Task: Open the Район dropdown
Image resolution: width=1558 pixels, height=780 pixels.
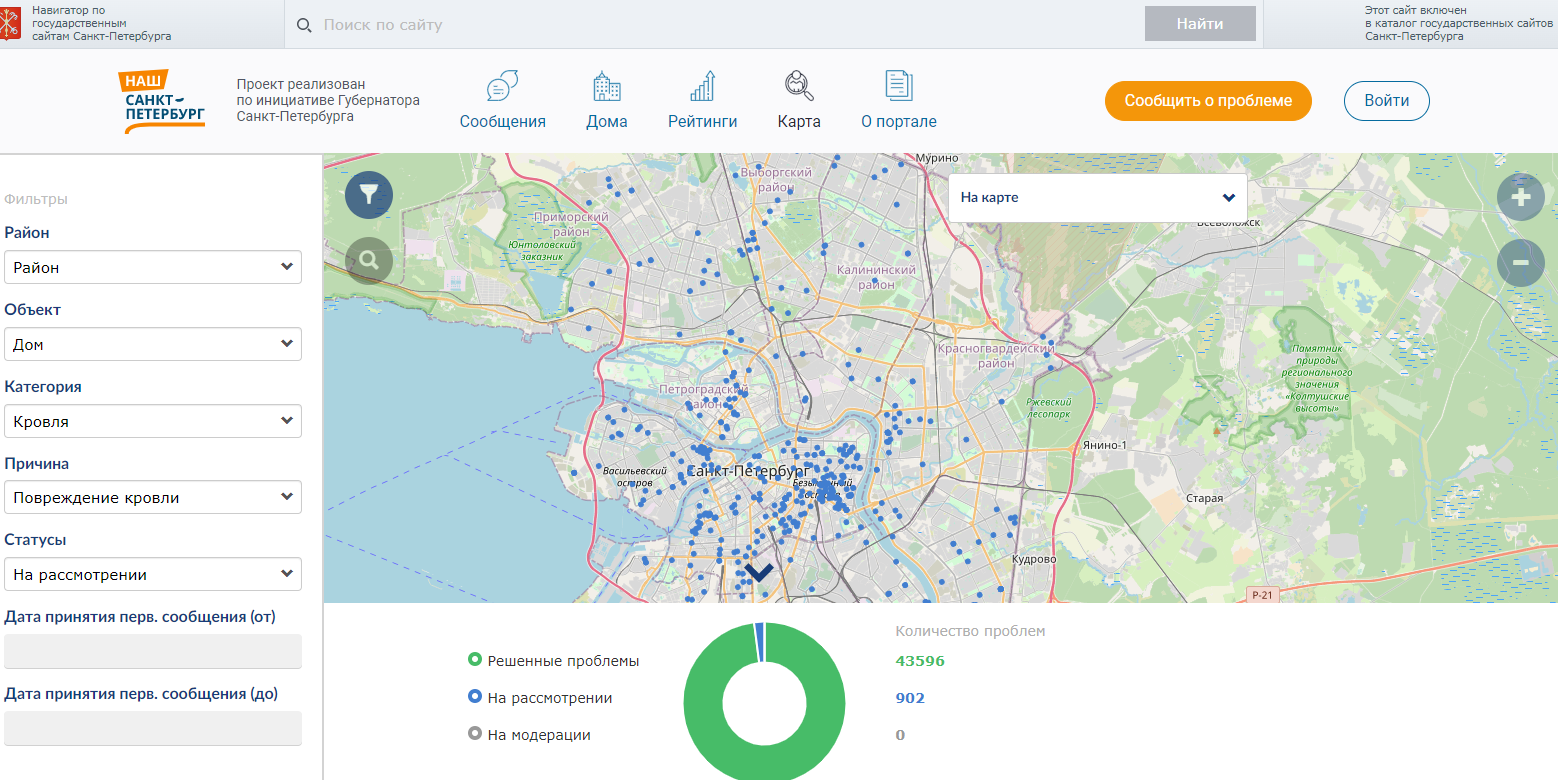Action: 153,267
